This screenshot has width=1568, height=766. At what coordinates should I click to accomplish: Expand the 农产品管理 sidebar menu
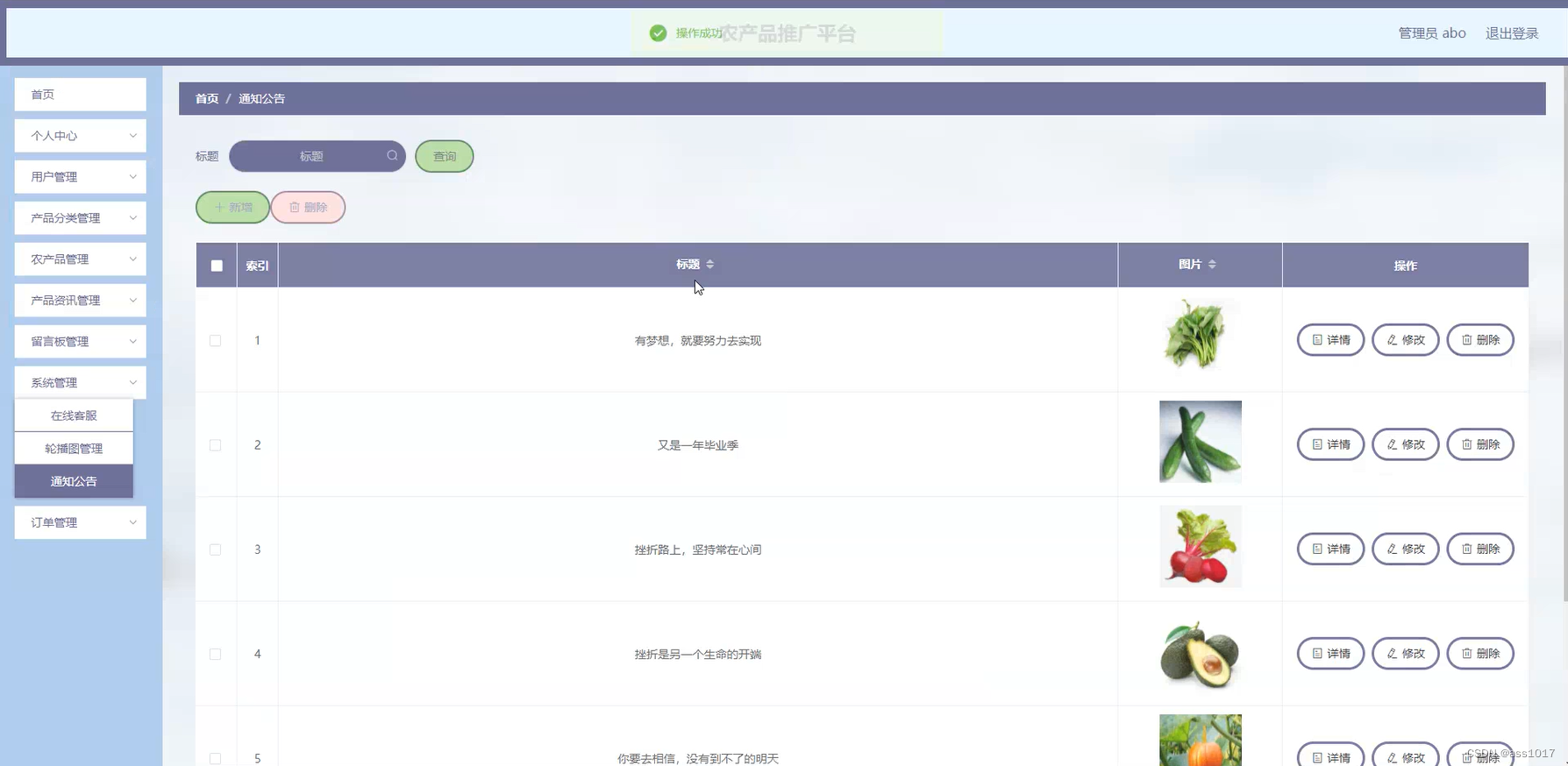pos(80,259)
